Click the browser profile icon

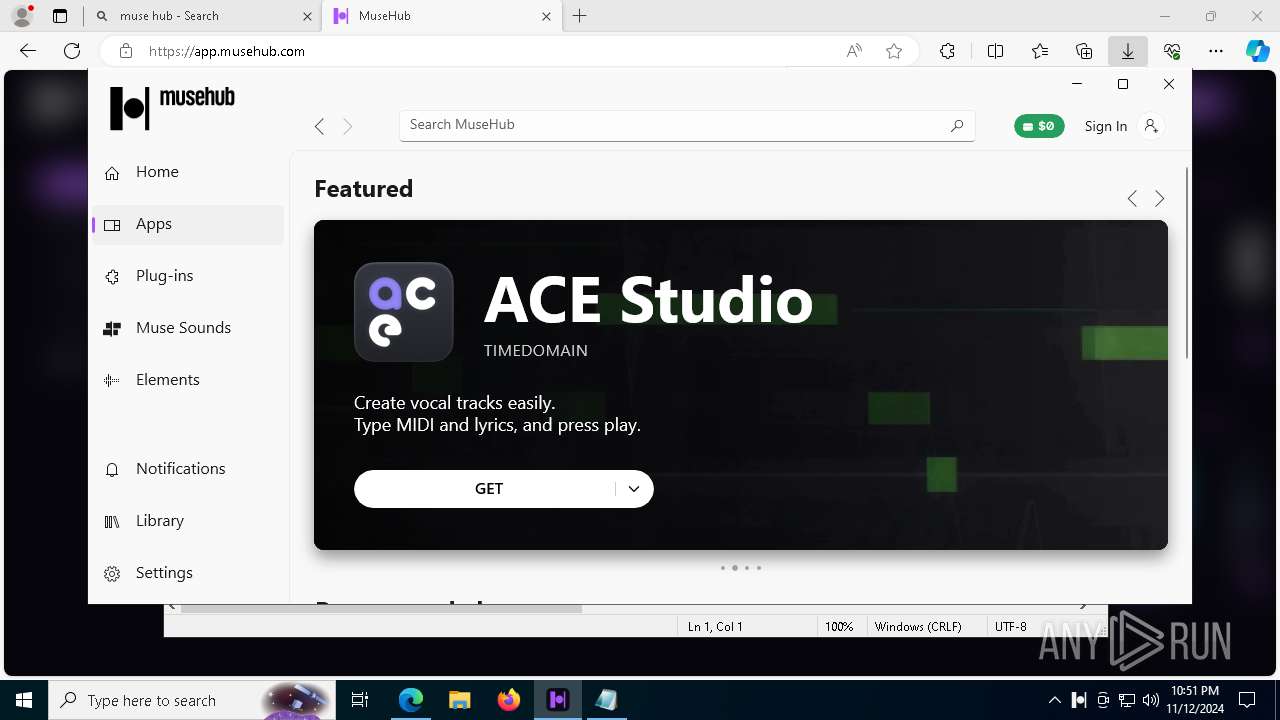click(x=22, y=16)
